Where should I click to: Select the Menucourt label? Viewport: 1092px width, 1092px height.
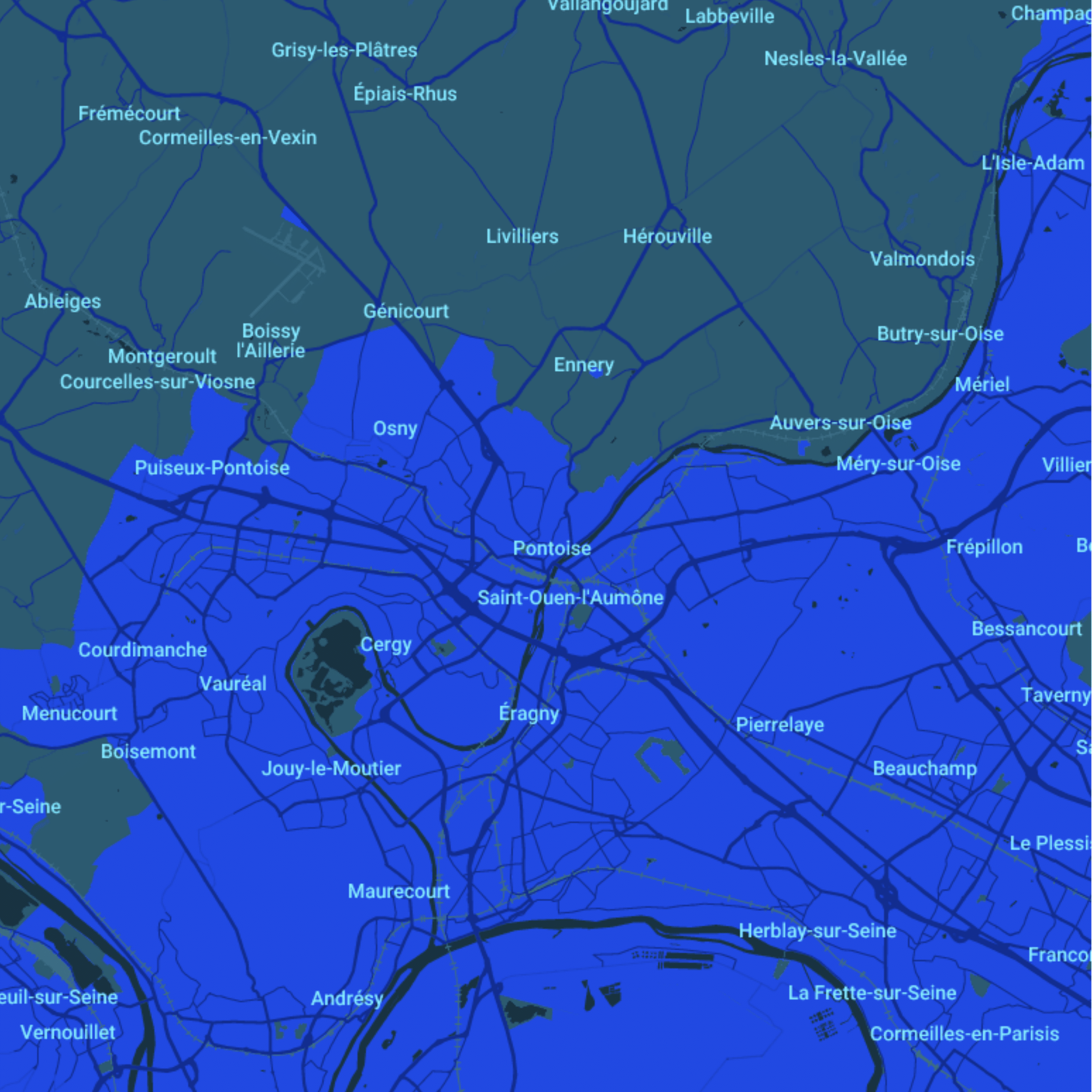click(69, 713)
